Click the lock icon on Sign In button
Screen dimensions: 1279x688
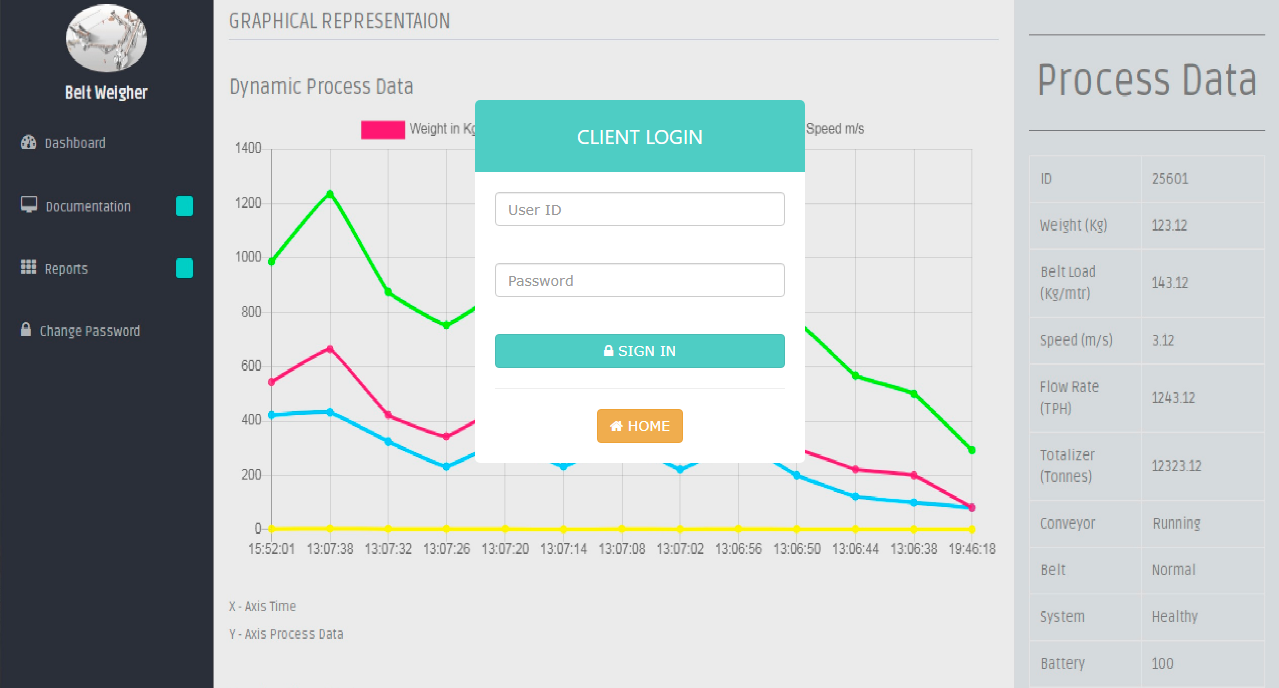coord(608,352)
